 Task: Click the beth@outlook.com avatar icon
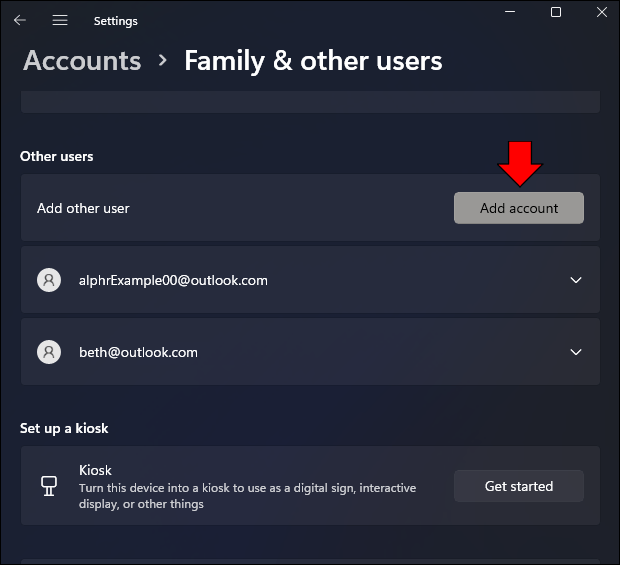49,352
